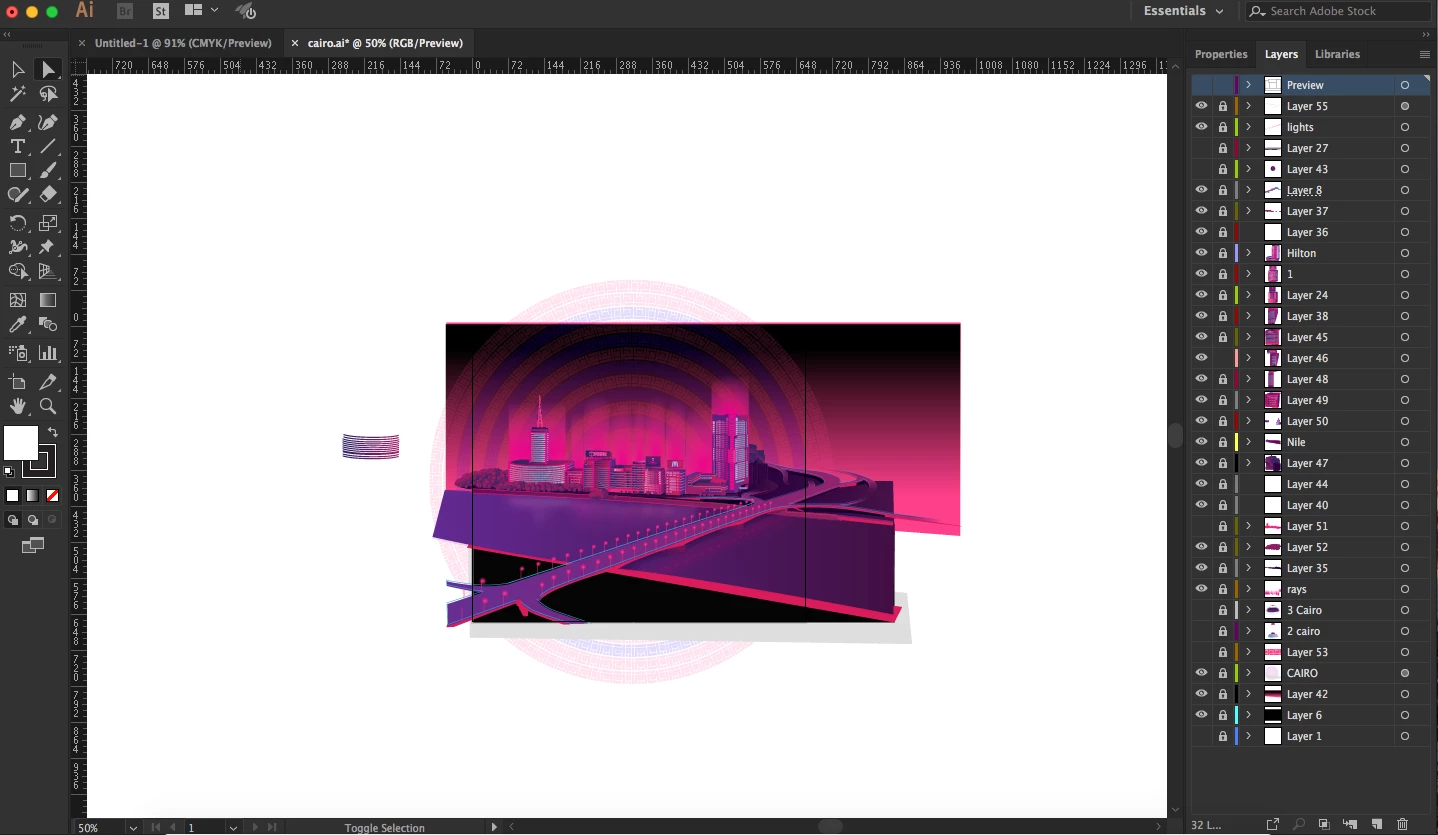Select the Scale tool

pyautogui.click(x=47, y=223)
